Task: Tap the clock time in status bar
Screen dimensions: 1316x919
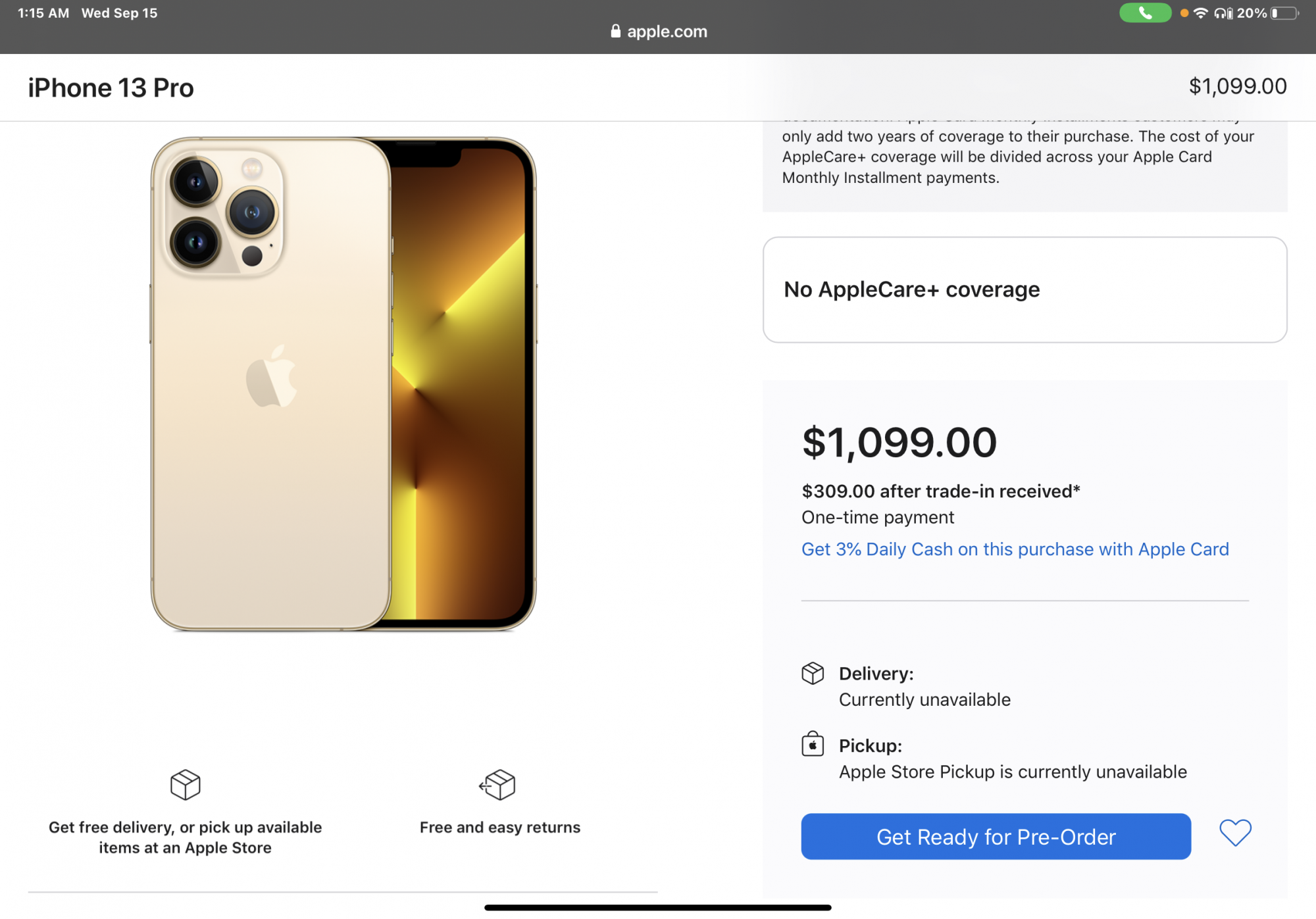Action: tap(43, 13)
